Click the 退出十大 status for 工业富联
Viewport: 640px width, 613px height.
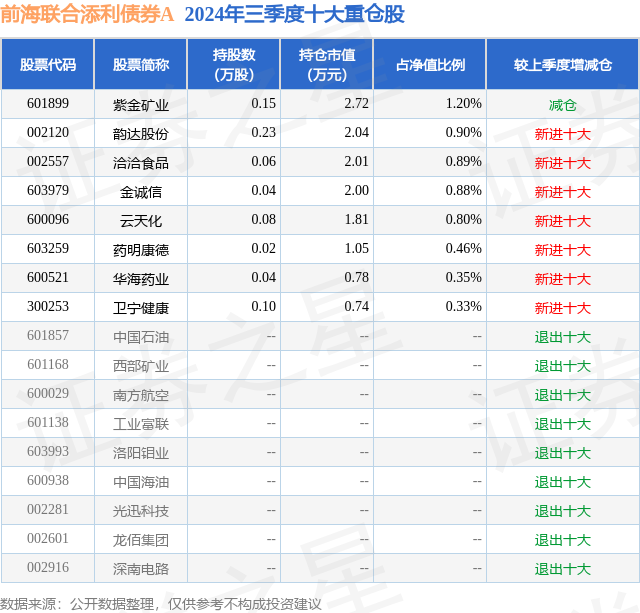[563, 424]
